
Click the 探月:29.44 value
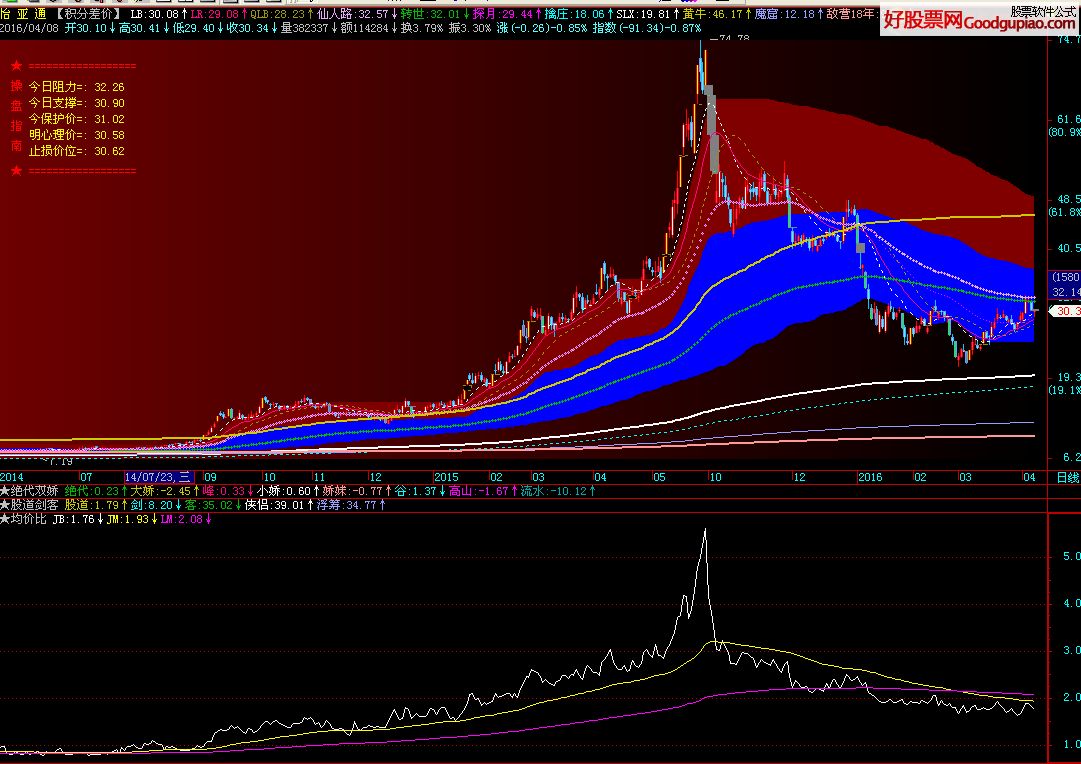(x=502, y=14)
